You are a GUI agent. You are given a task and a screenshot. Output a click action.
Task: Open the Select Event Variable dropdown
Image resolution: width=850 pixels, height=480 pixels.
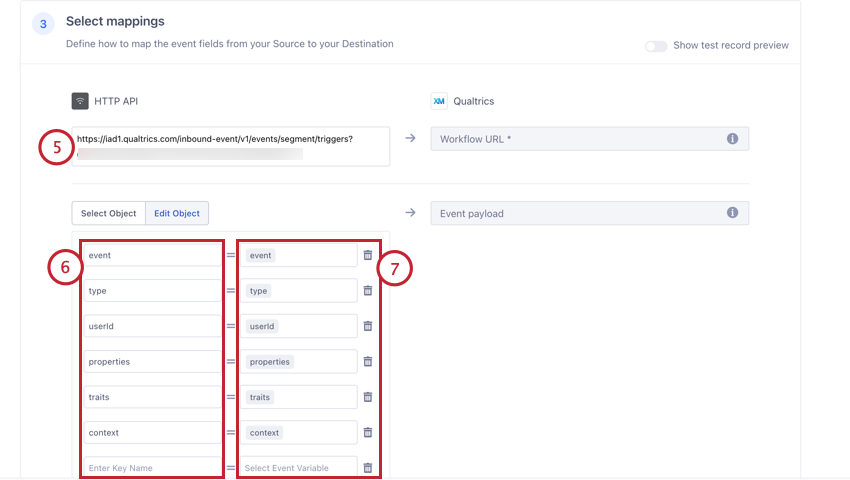point(300,468)
